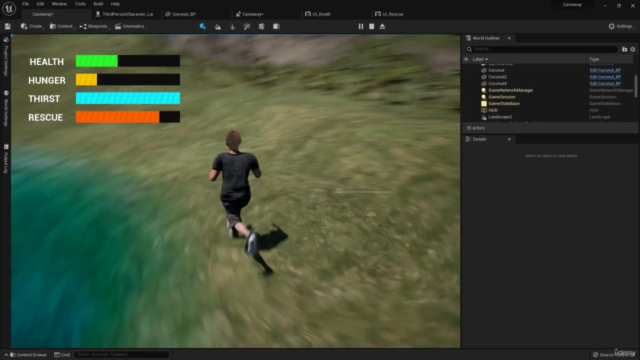Screen dimensions: 640x360
Task: Switch to the UI_Rescue tab
Action: point(389,14)
